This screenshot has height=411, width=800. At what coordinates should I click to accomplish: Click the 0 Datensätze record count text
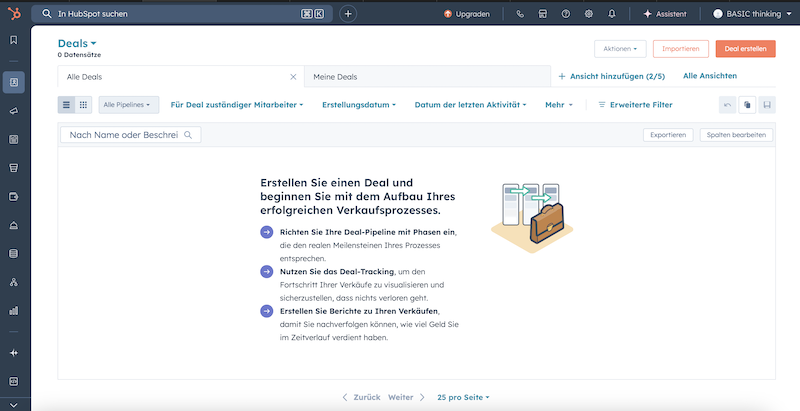(x=79, y=55)
